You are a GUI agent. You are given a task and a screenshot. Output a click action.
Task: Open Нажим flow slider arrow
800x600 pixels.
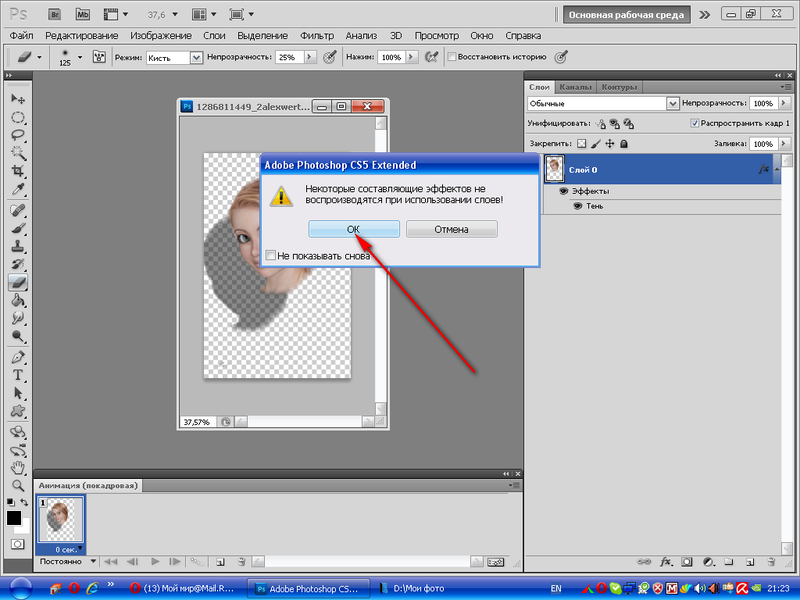click(x=412, y=57)
